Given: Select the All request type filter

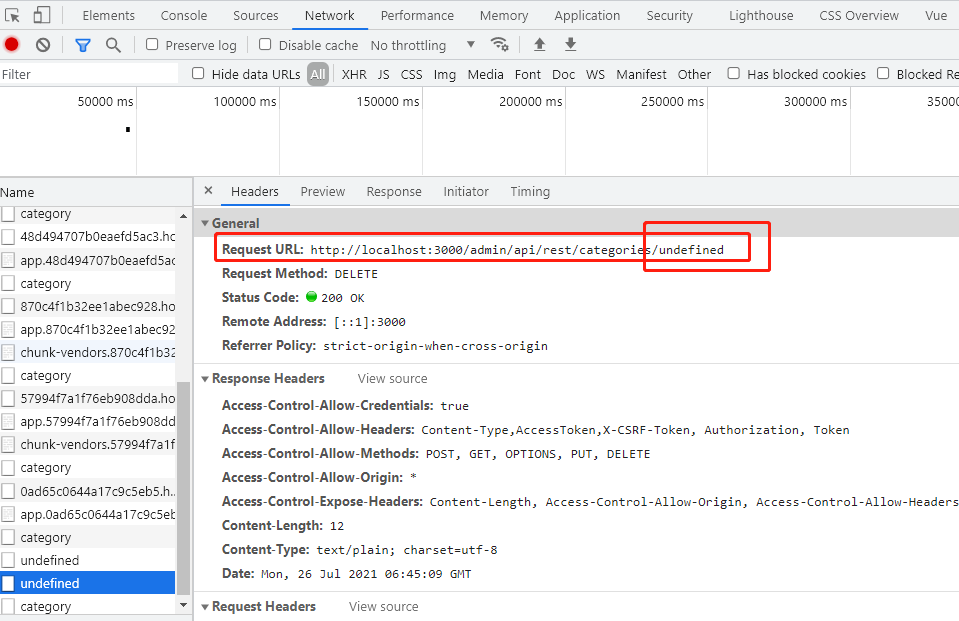Looking at the screenshot, I should 318,74.
